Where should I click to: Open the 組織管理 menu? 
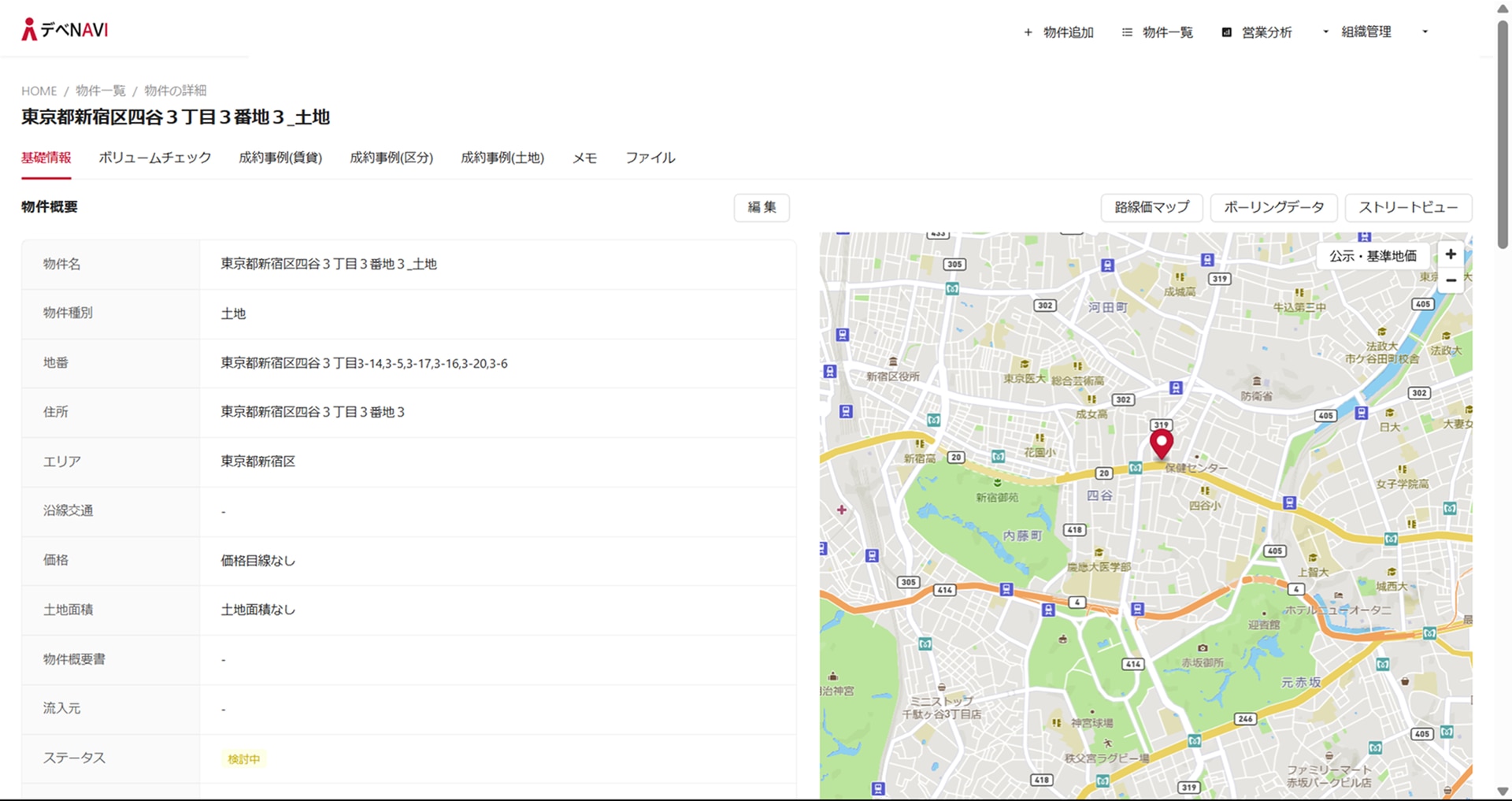[x=1365, y=32]
